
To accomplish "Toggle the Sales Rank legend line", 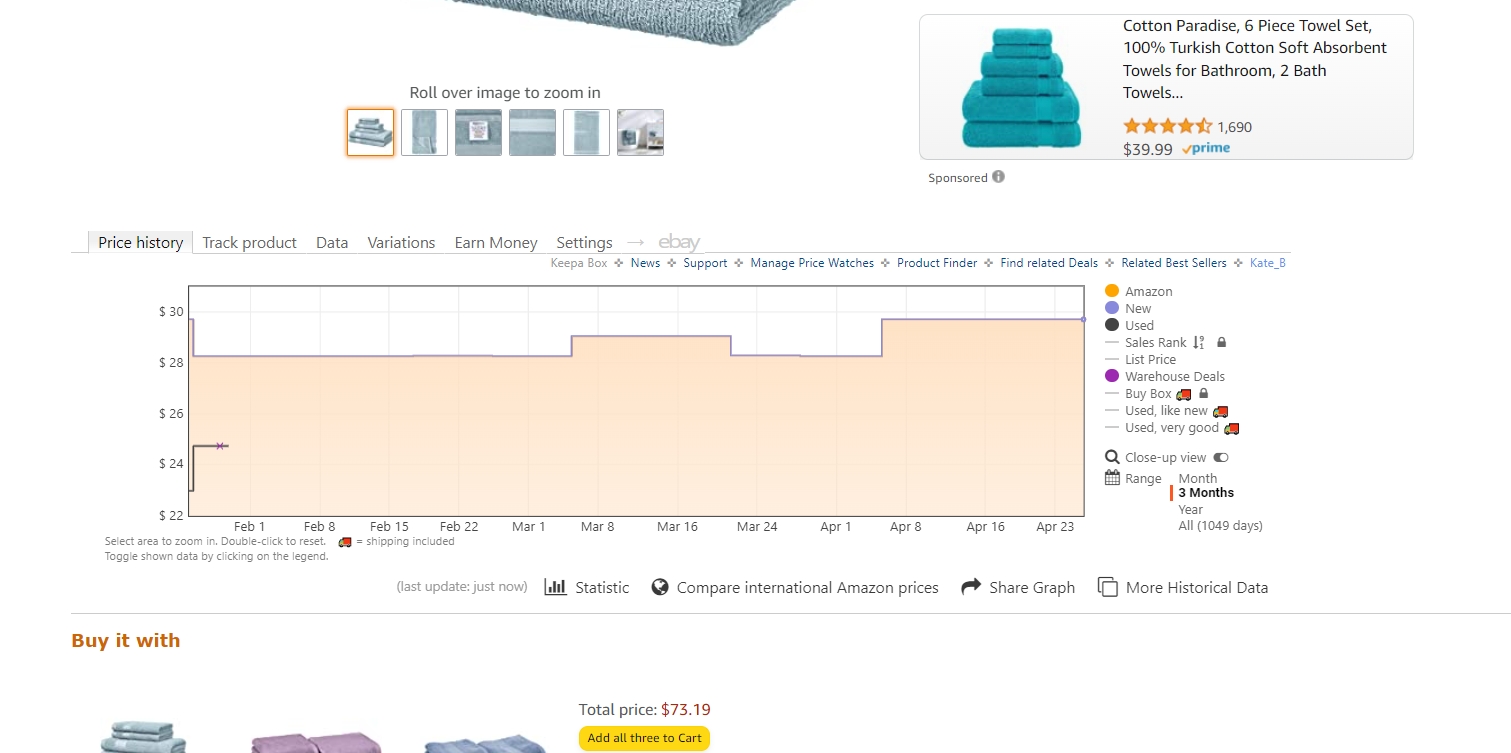I will [1154, 342].
